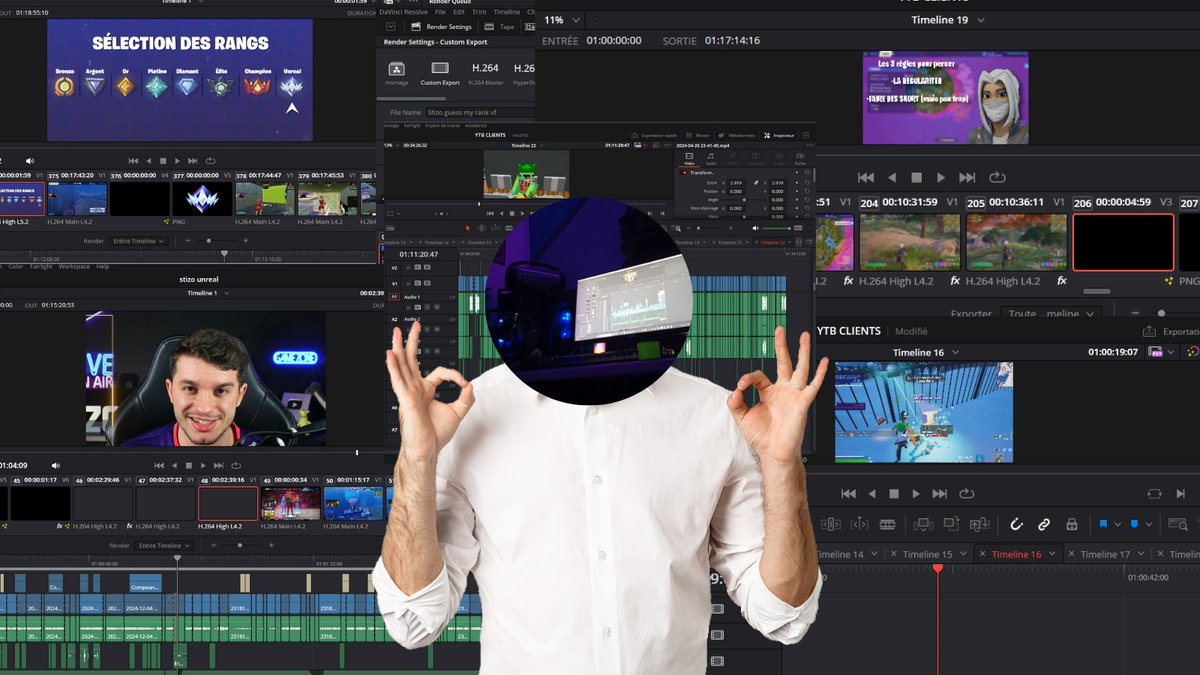
Task: Select insert clip icon in Timeline 16 toolbar
Action: point(923,524)
